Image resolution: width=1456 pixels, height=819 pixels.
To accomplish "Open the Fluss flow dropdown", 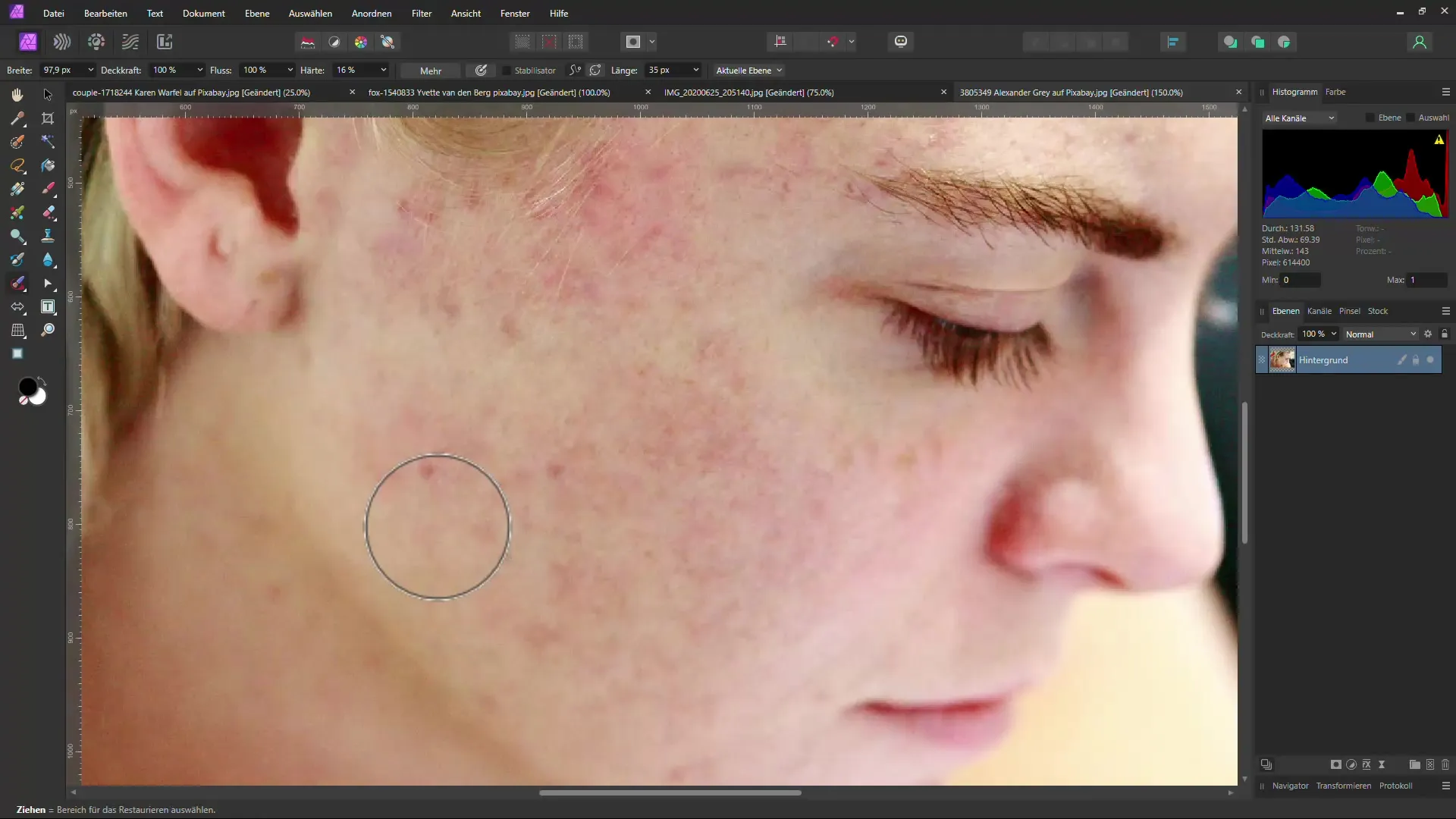I will [290, 71].
